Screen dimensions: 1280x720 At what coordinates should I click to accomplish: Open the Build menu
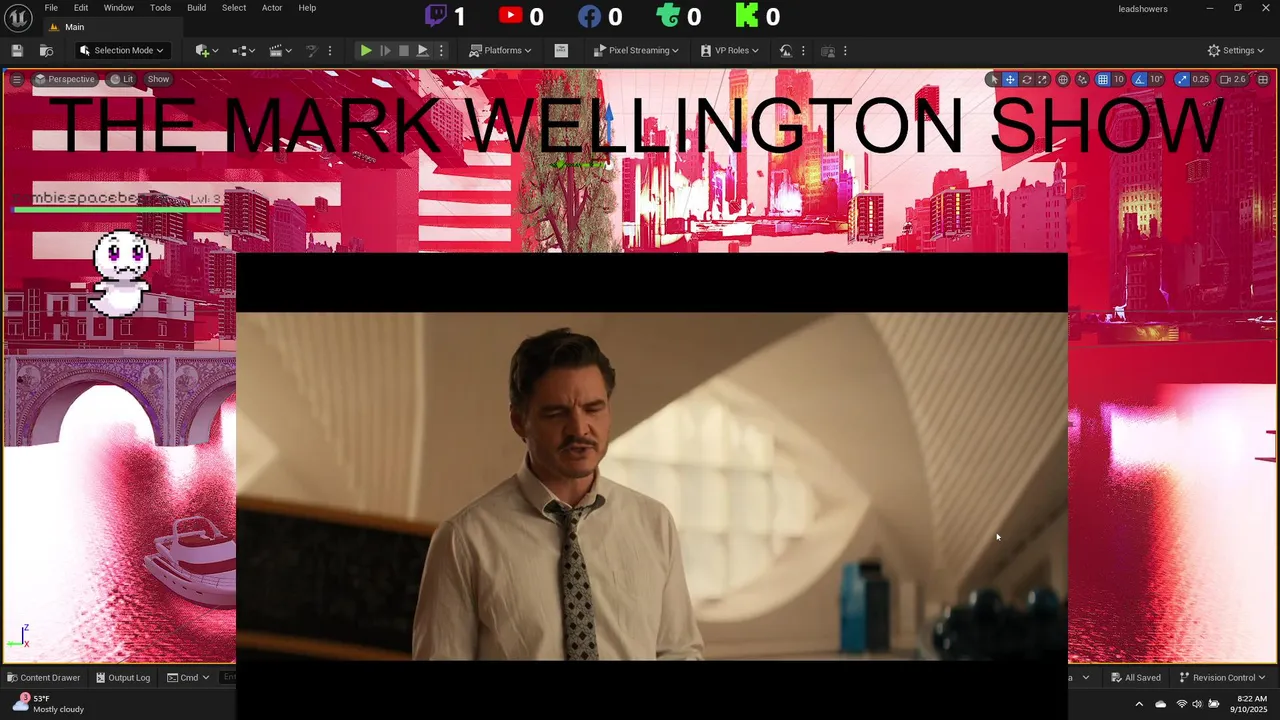click(x=196, y=8)
